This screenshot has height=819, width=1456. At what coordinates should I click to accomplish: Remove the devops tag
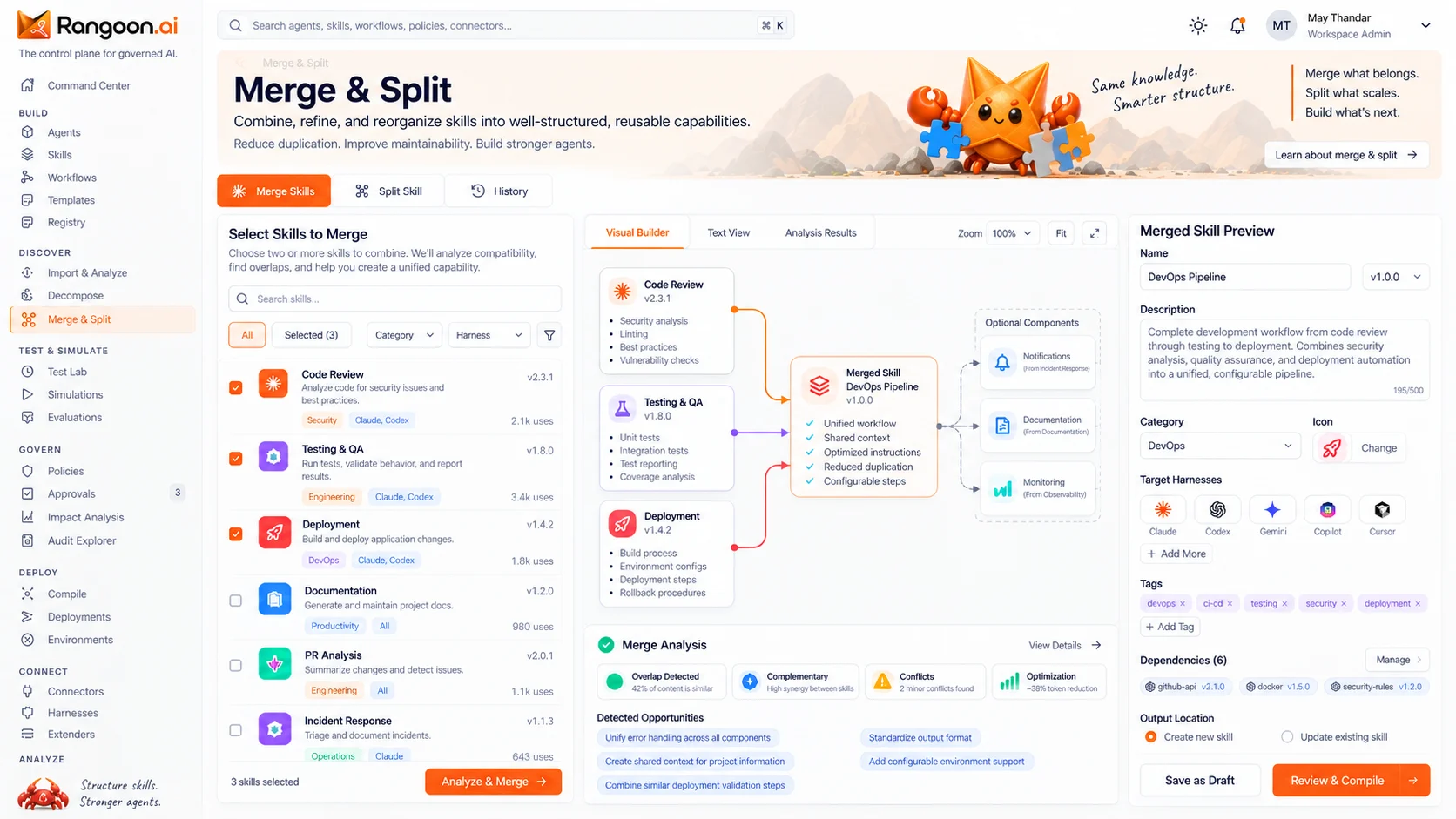pos(1183,604)
